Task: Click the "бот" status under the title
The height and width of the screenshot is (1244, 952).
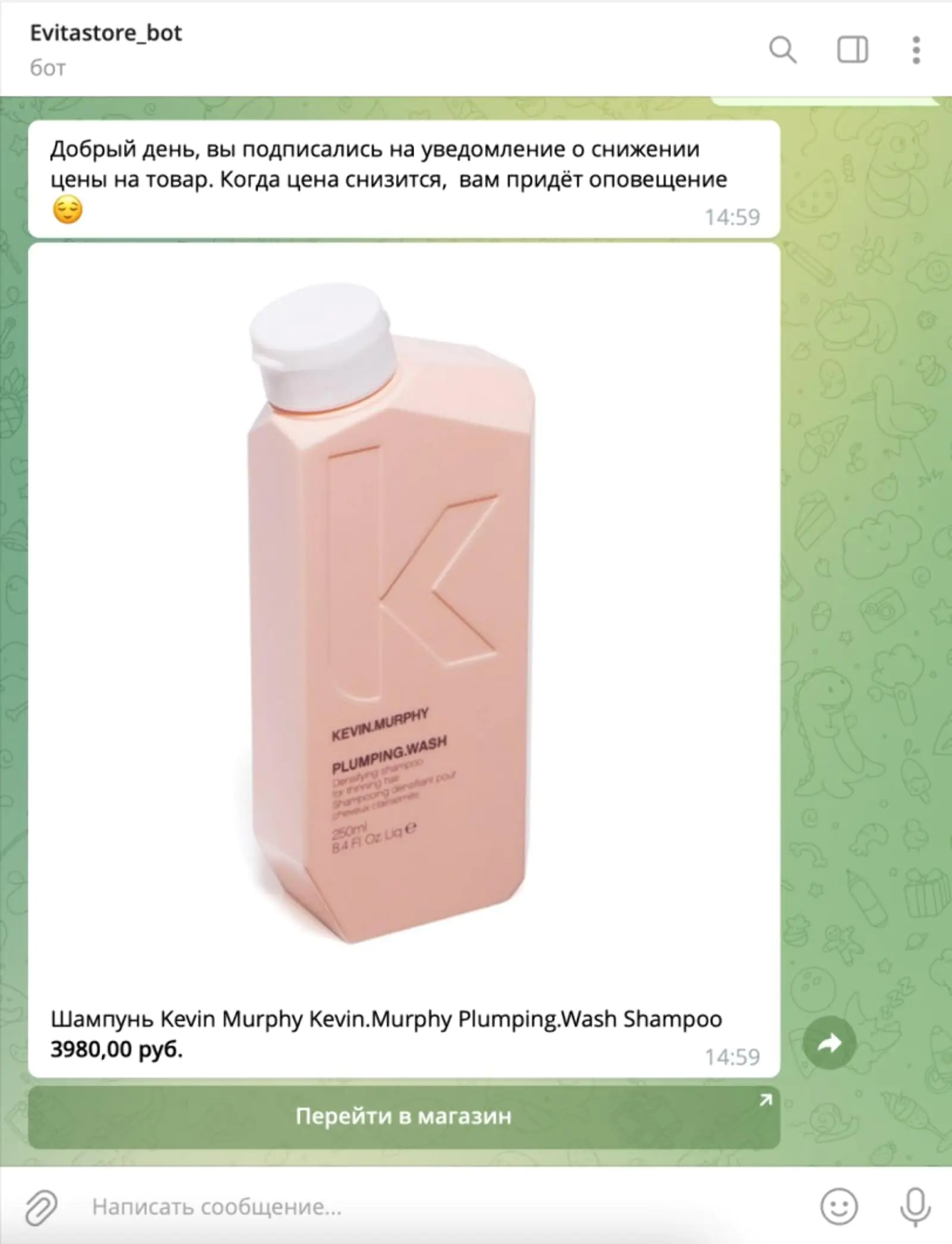Action: click(x=48, y=68)
